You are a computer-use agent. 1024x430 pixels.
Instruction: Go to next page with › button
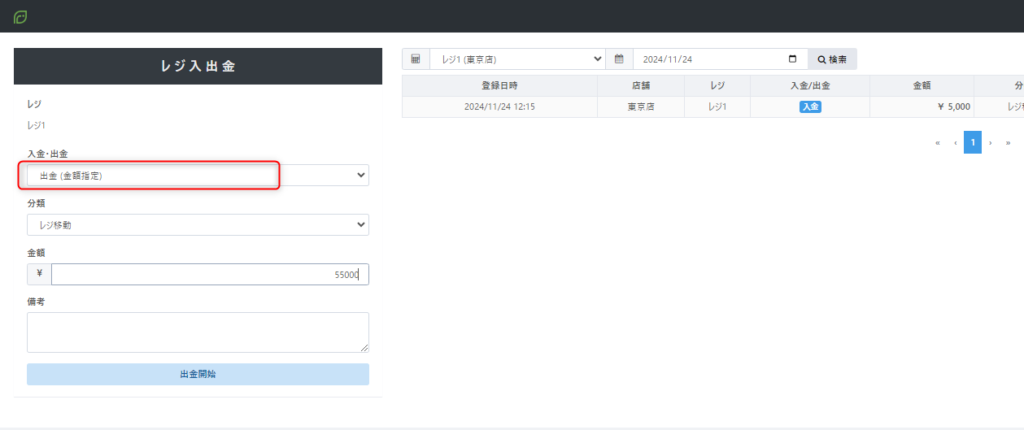tap(990, 142)
